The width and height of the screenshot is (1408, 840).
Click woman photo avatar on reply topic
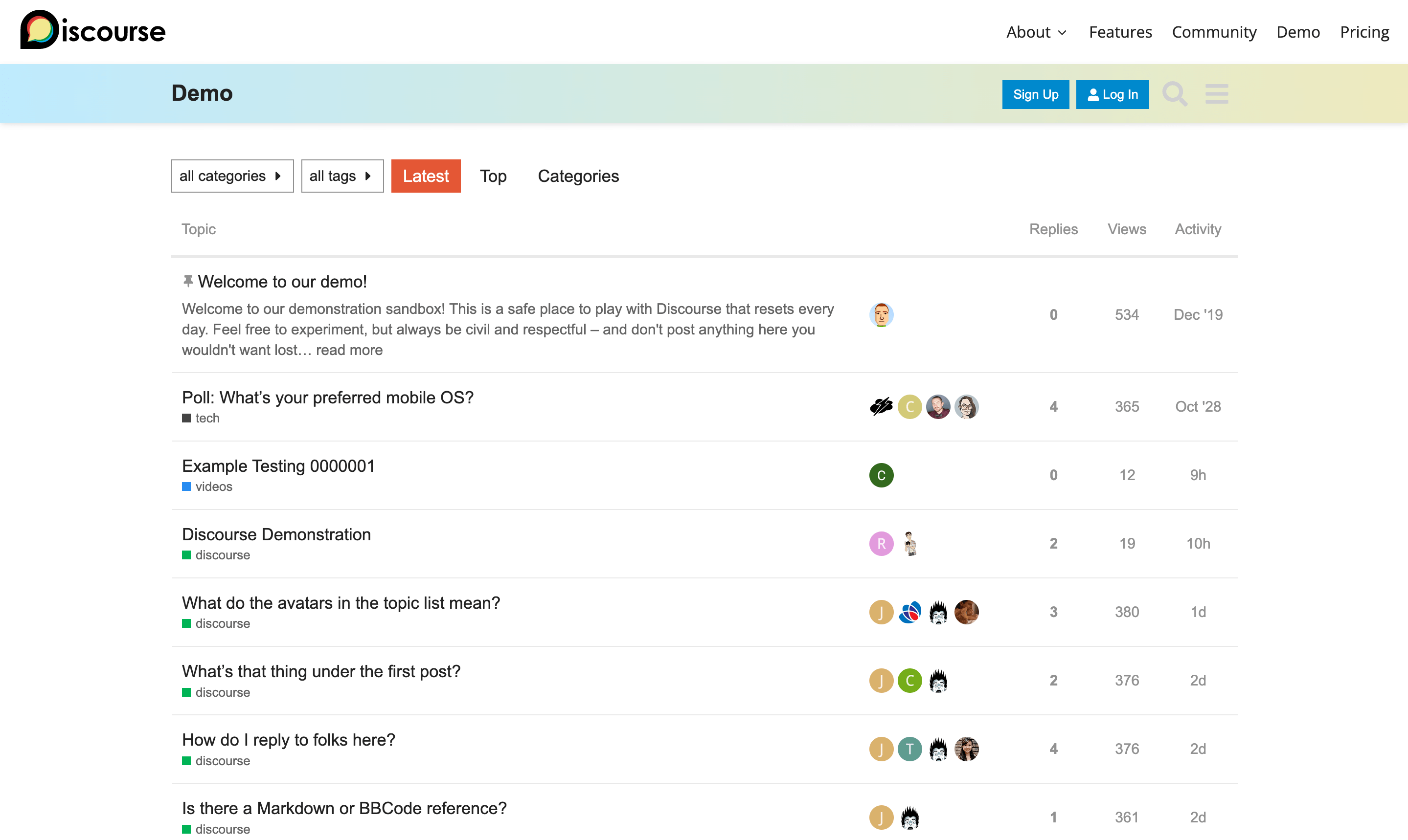click(966, 749)
